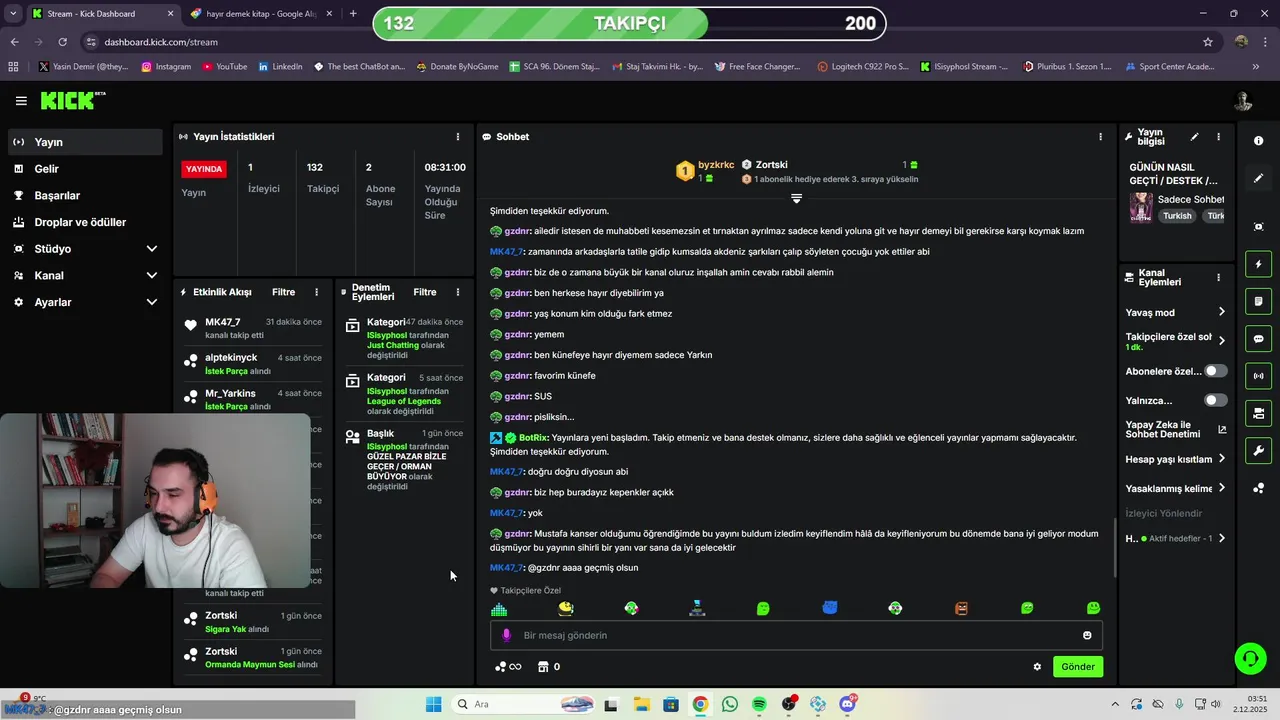Open chat settings gear icon
Screen dimensions: 1280x720
(x=1037, y=667)
